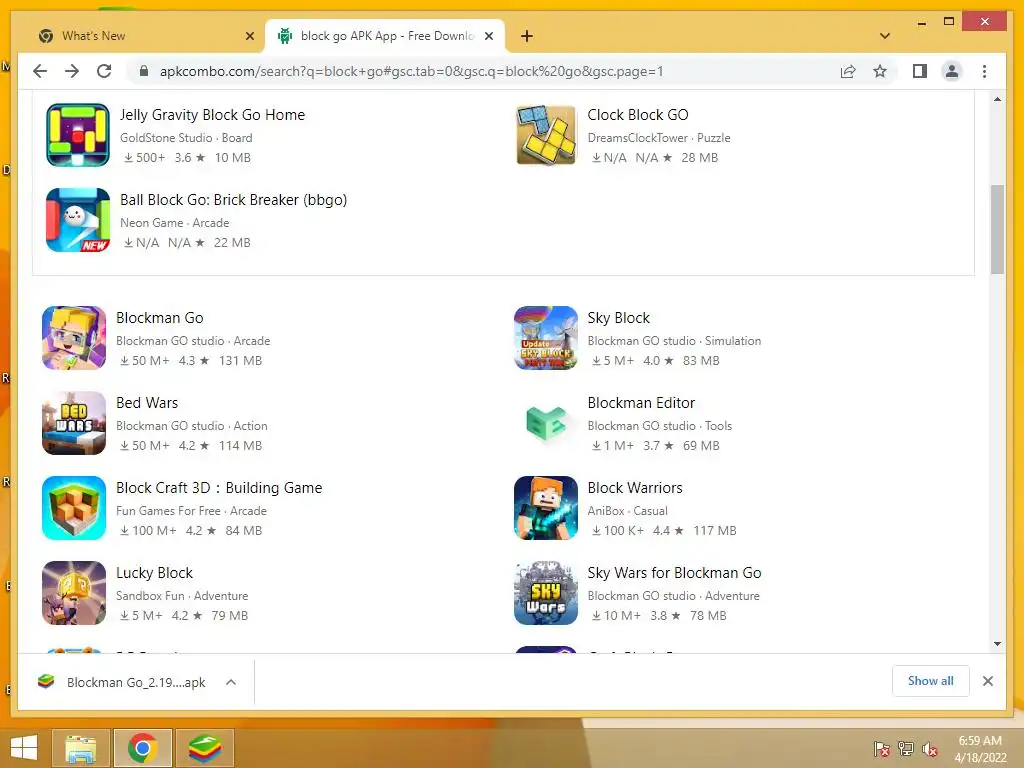
Task: Click the 'AniBox · Casual' text
Action: pyautogui.click(x=628, y=511)
